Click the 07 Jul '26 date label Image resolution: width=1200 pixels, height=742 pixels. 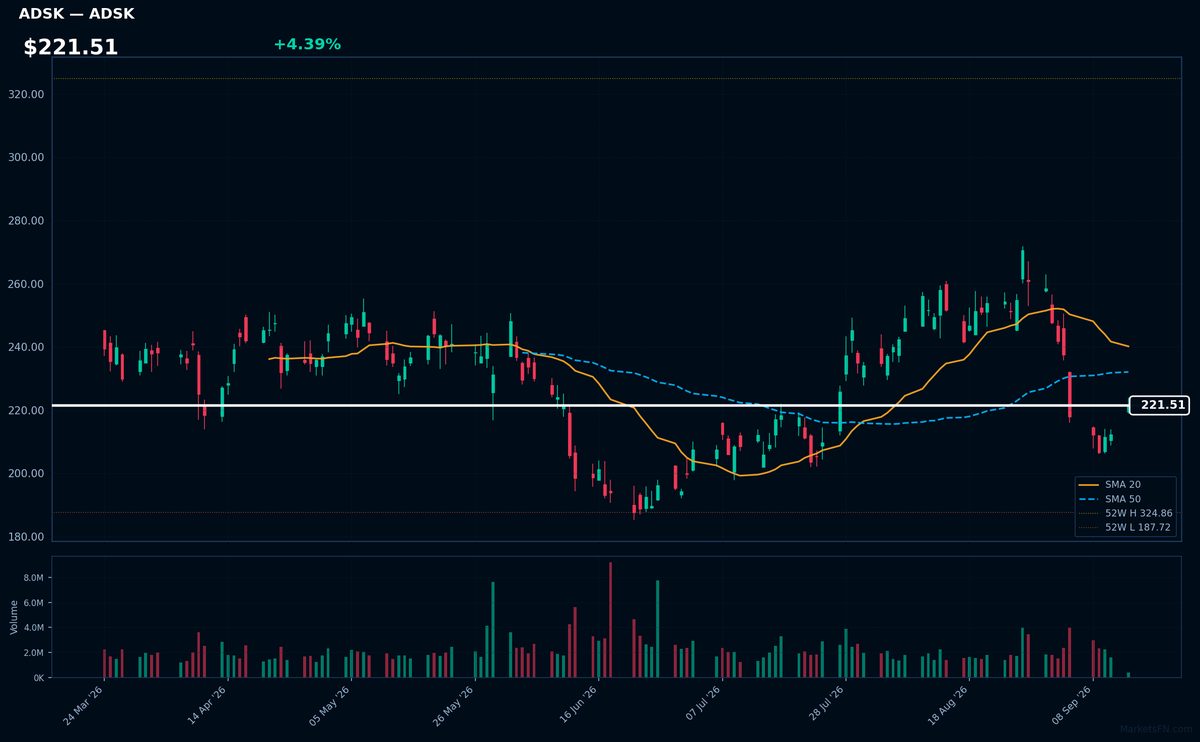[x=701, y=706]
